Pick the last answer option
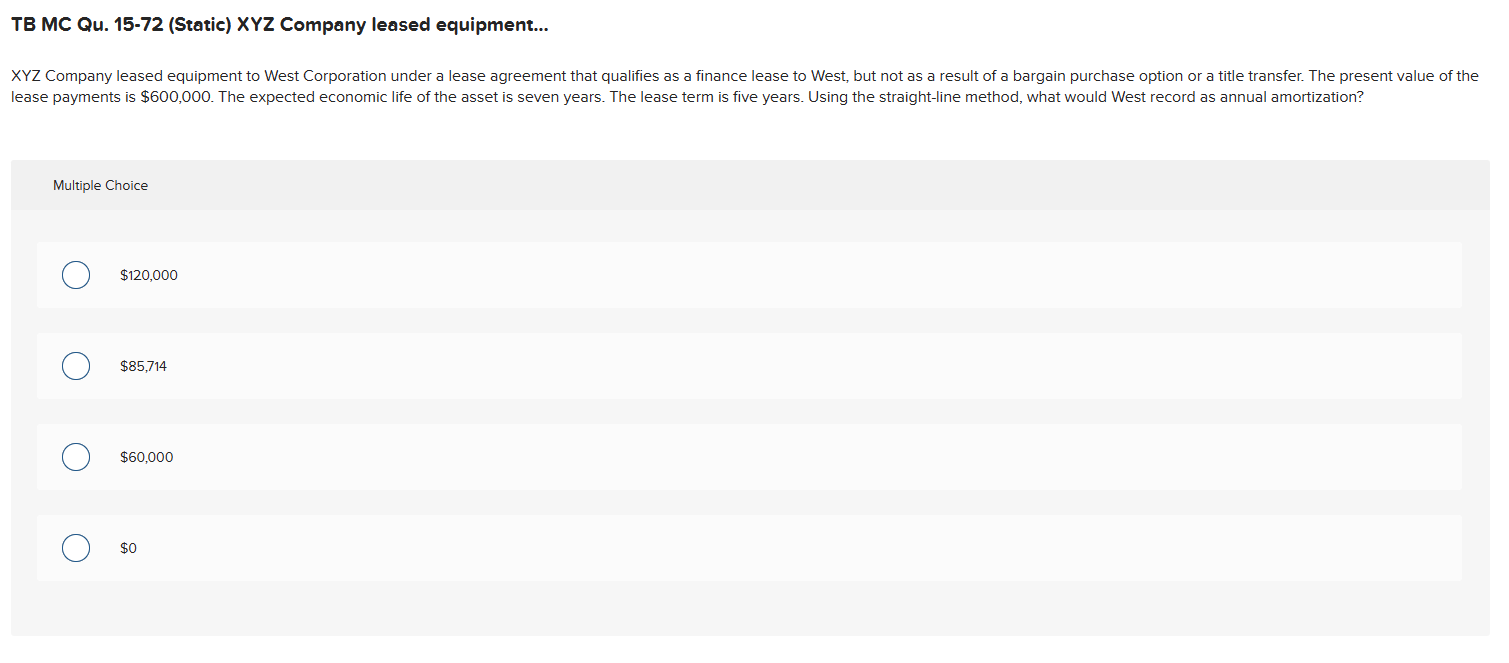The image size is (1509, 663). click(76, 547)
